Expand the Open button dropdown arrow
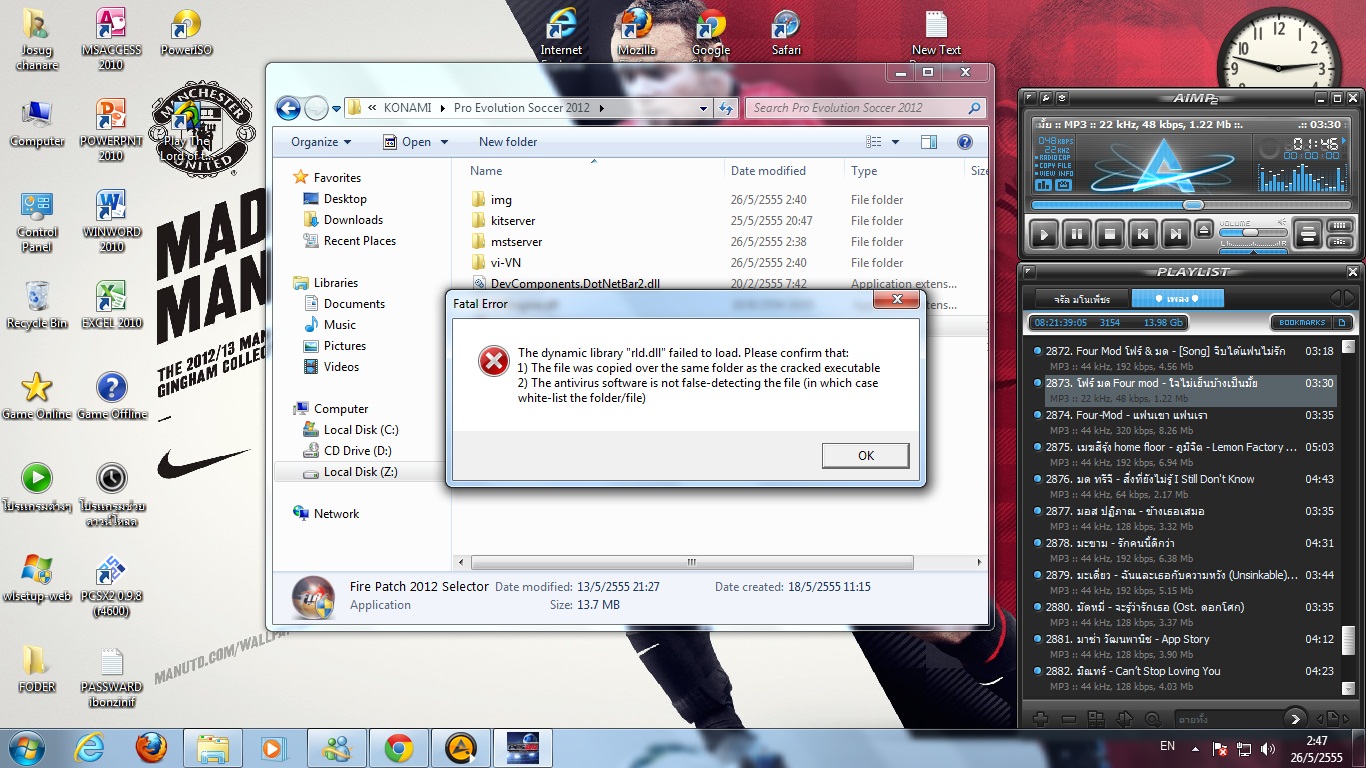 tap(443, 142)
